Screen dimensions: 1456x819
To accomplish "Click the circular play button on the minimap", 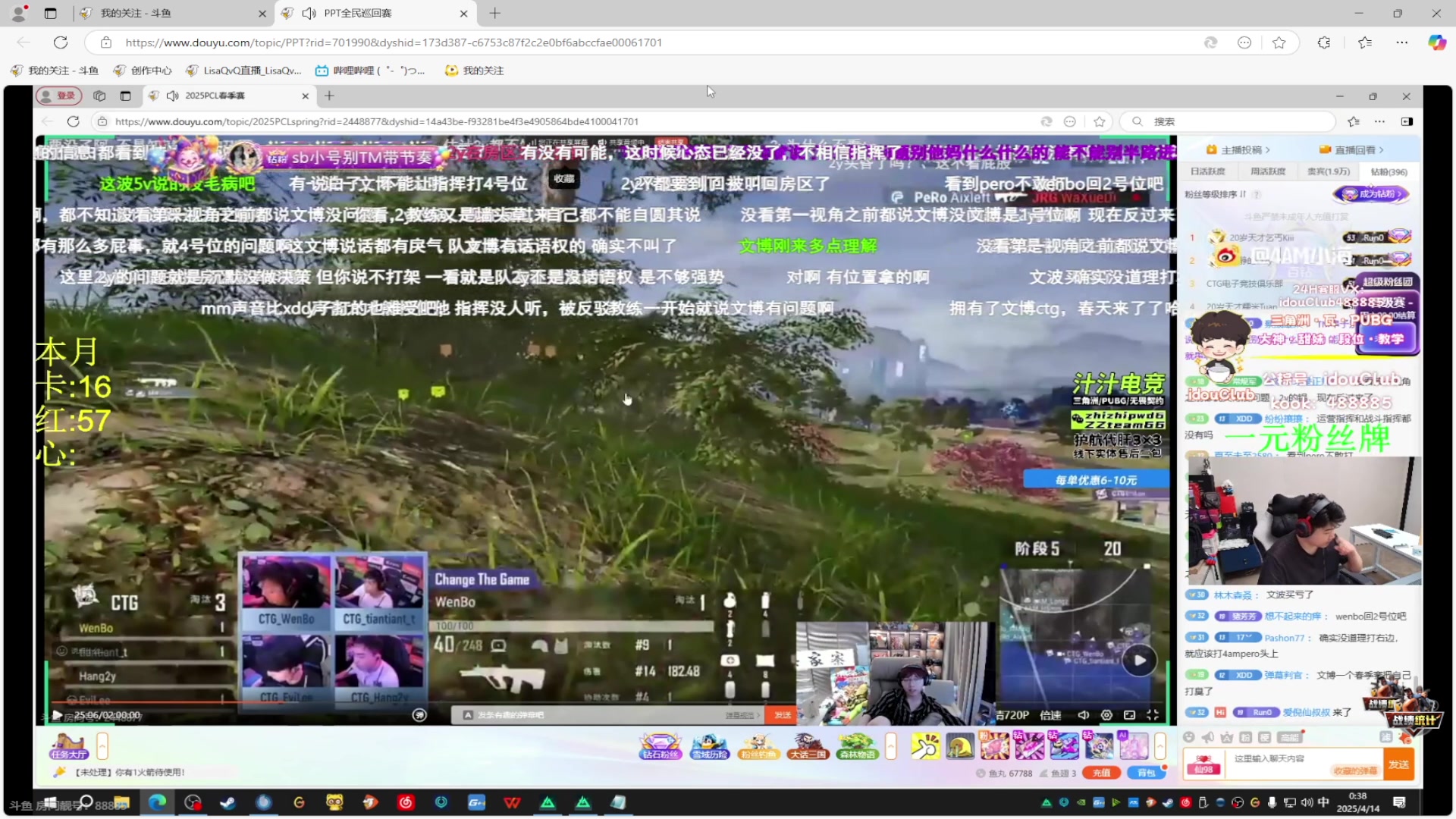I will click(x=1139, y=660).
